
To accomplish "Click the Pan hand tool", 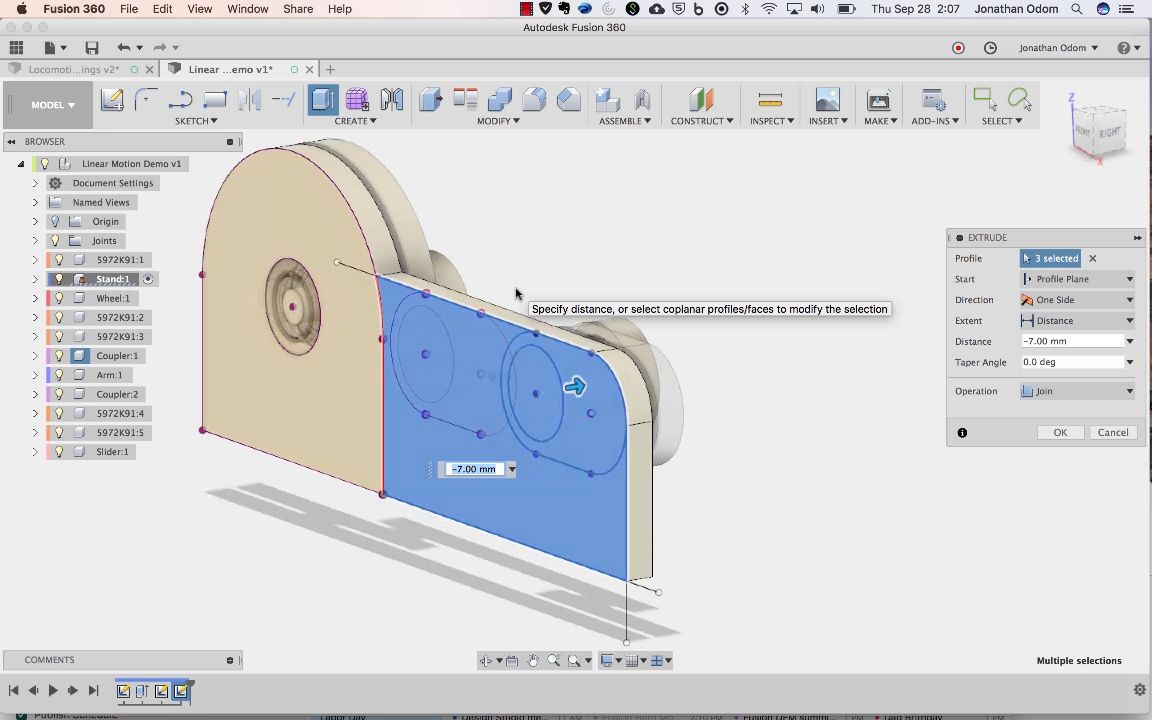I will click(x=533, y=660).
